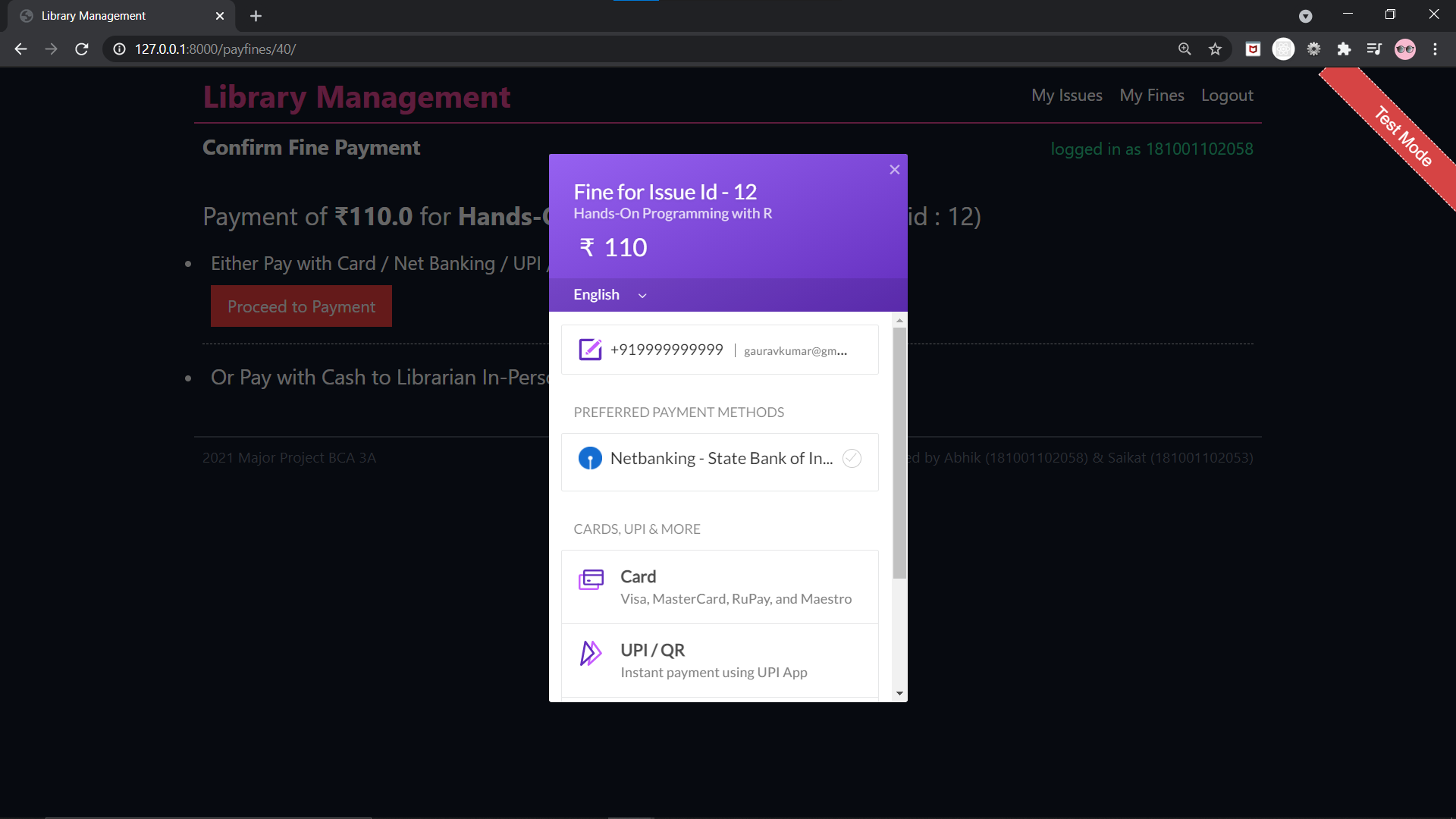Click the Logout link

pyautogui.click(x=1226, y=96)
